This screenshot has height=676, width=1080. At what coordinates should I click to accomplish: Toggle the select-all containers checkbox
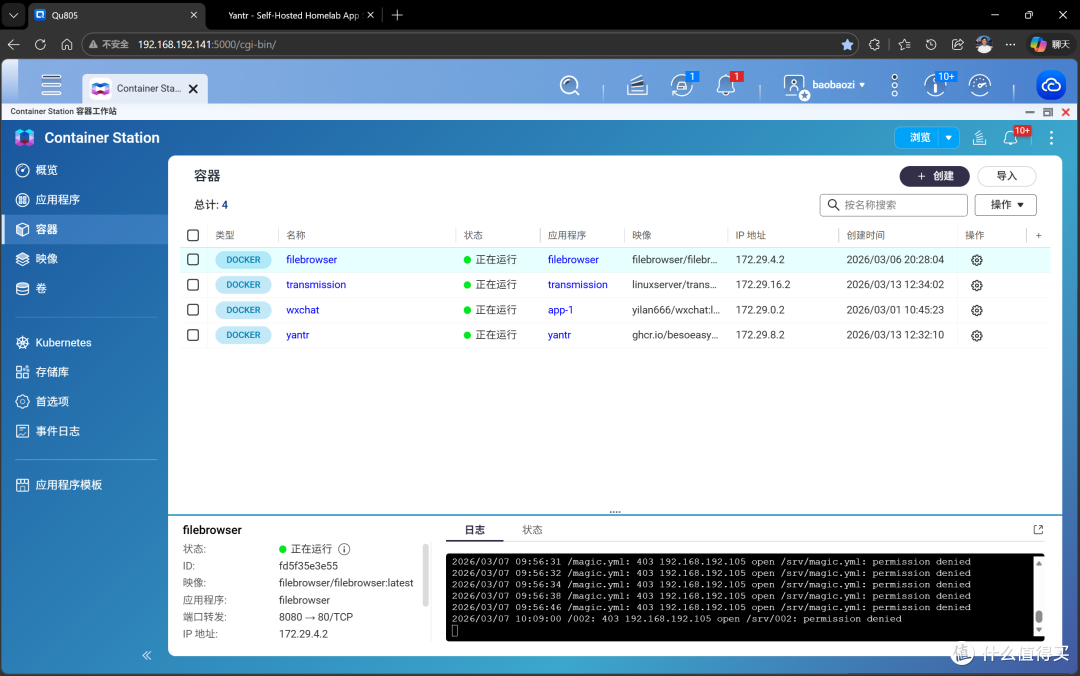(193, 236)
